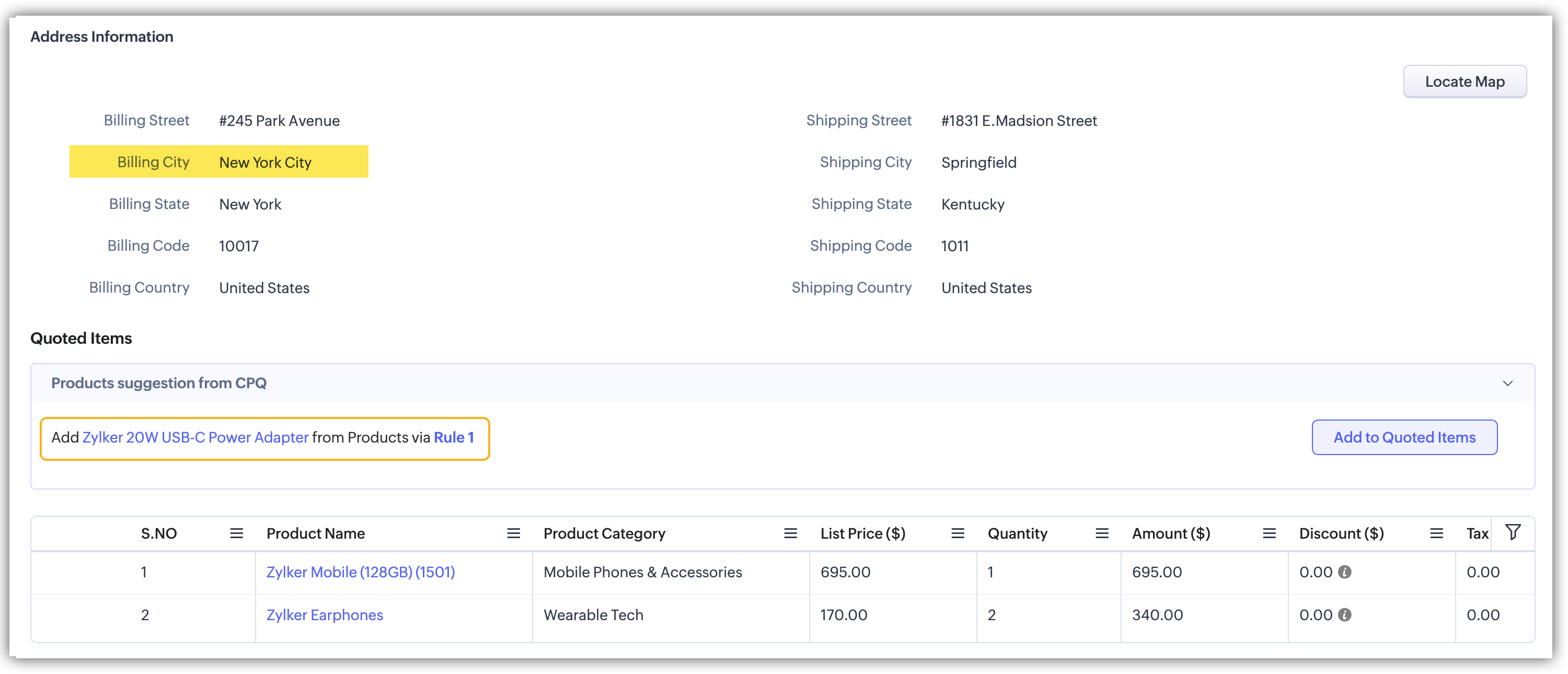The width and height of the screenshot is (1568, 674).
Task: Open Product Name column menu icon
Action: point(513,533)
